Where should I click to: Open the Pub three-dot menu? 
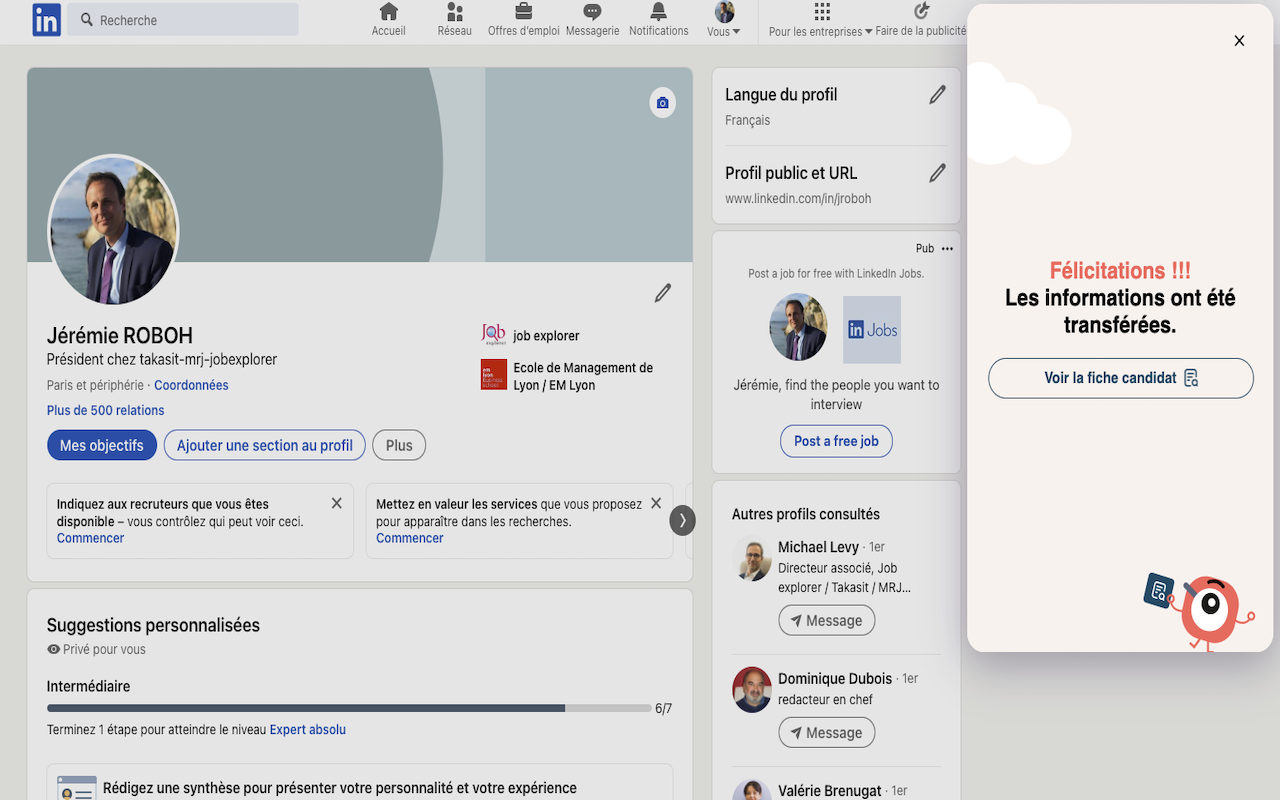947,248
